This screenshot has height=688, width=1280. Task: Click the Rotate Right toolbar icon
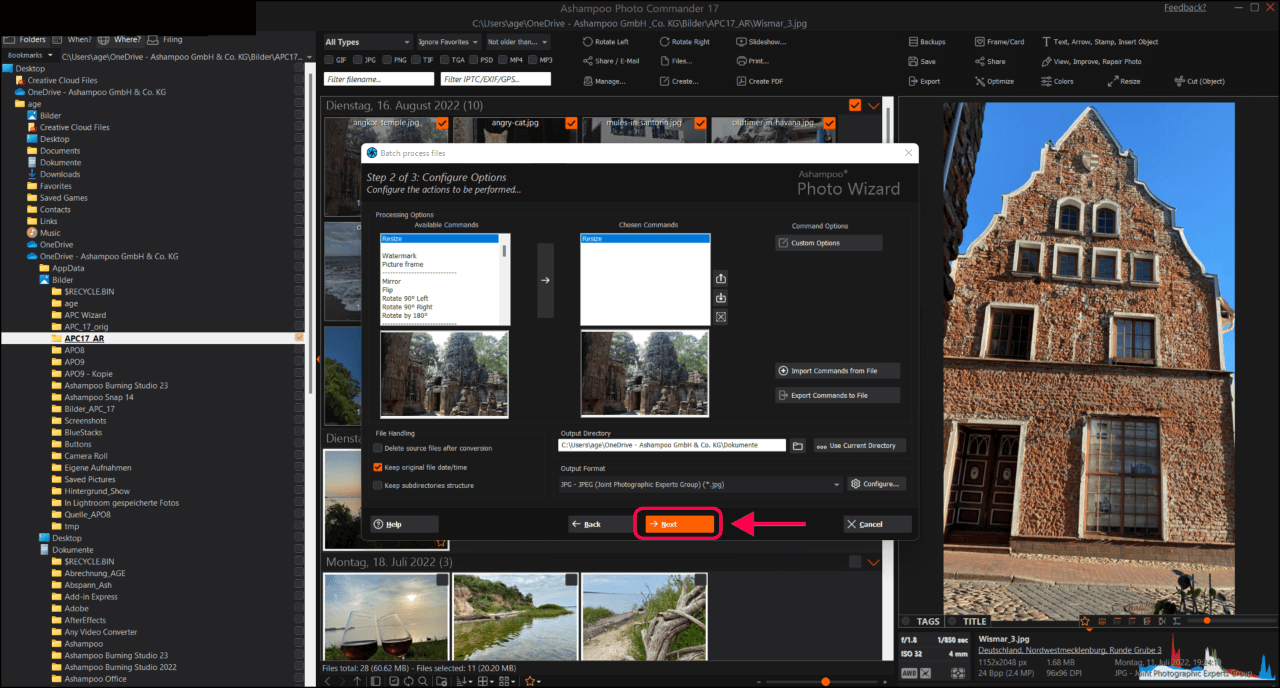(664, 42)
